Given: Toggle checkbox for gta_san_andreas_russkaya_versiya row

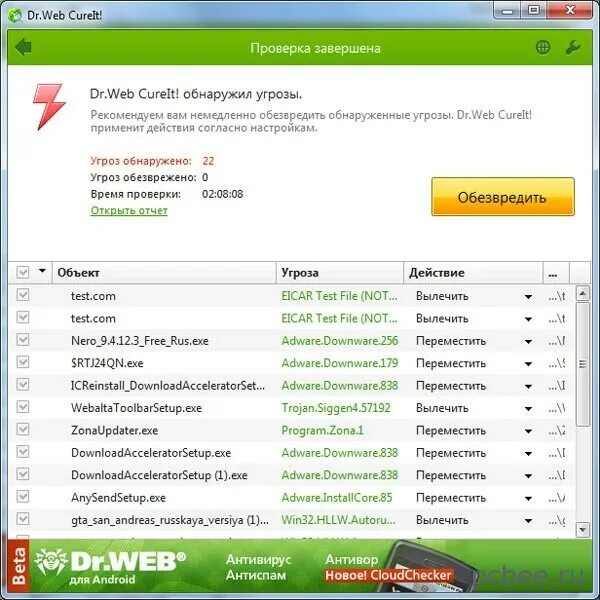Looking at the screenshot, I should tap(23, 519).
